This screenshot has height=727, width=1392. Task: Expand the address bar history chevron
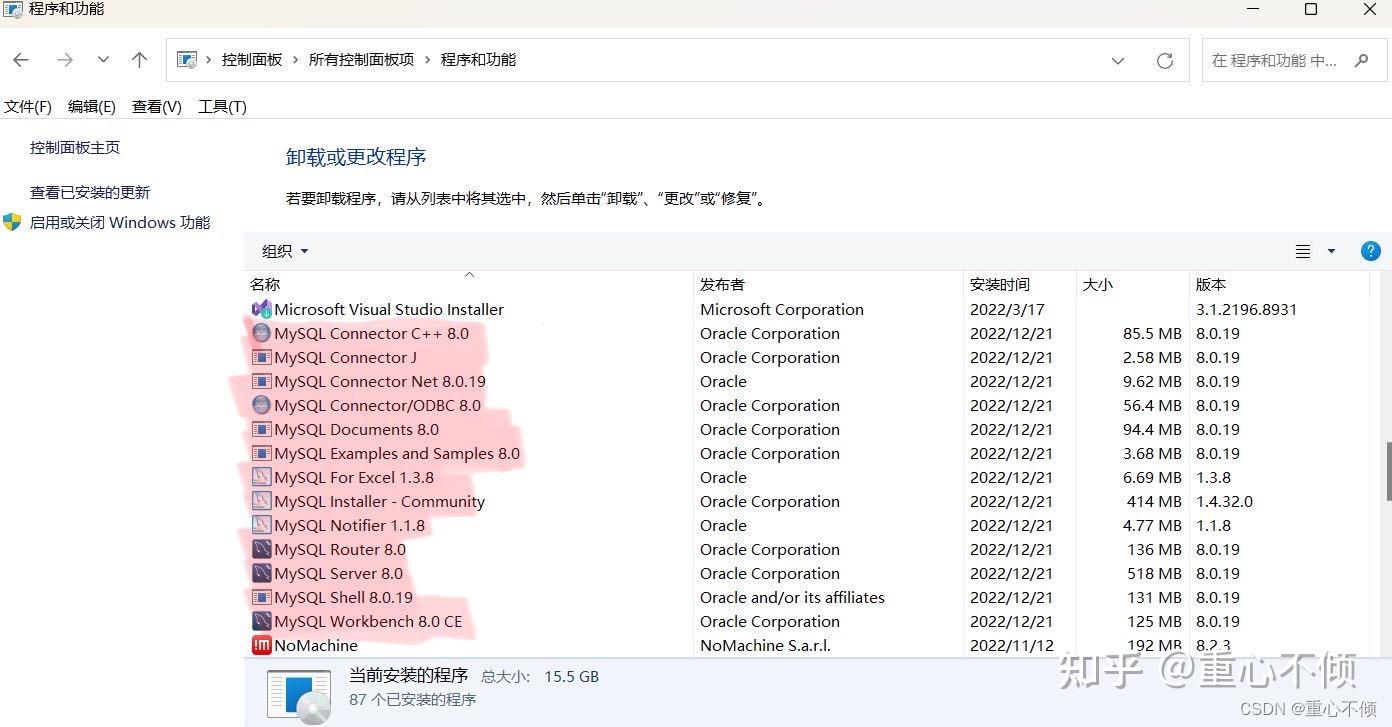click(1117, 60)
